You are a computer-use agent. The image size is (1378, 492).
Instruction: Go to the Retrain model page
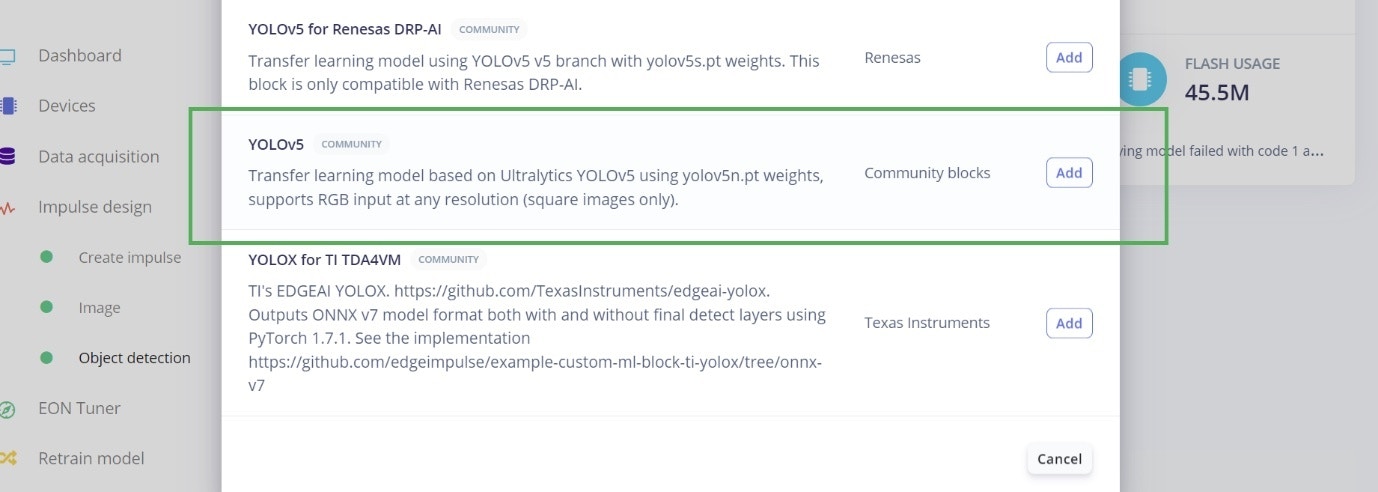(91, 459)
